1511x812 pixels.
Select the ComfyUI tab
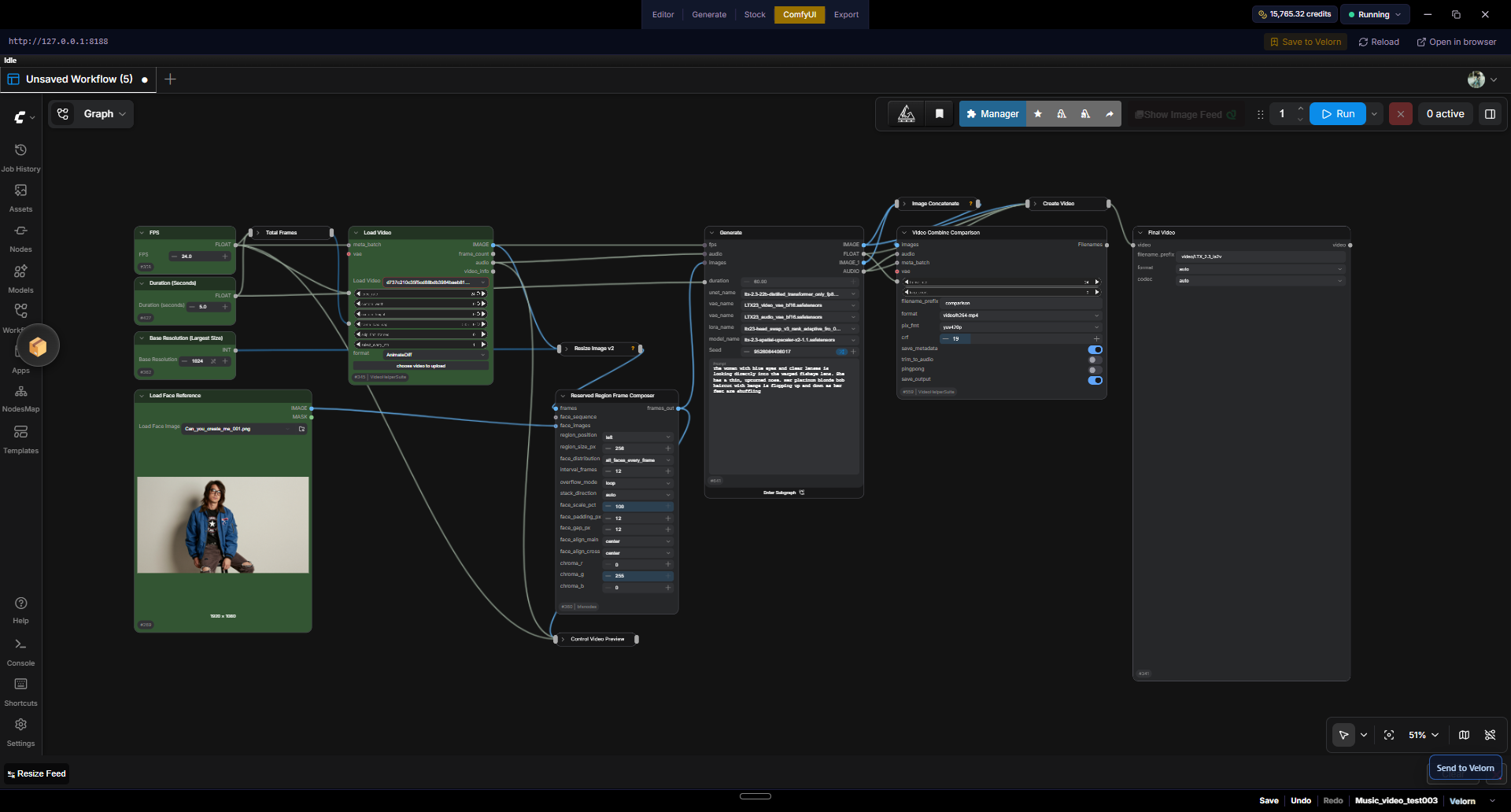pos(800,14)
